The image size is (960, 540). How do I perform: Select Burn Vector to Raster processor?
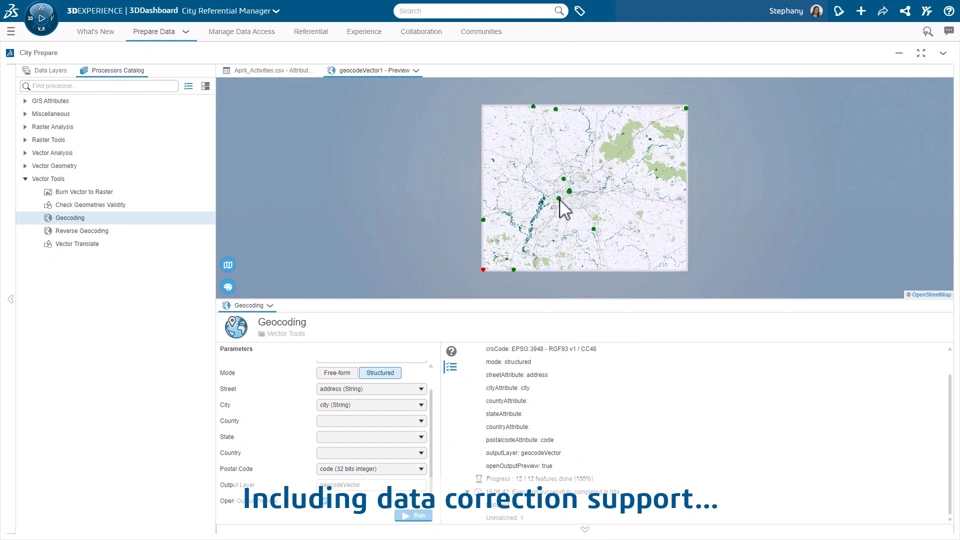point(84,192)
